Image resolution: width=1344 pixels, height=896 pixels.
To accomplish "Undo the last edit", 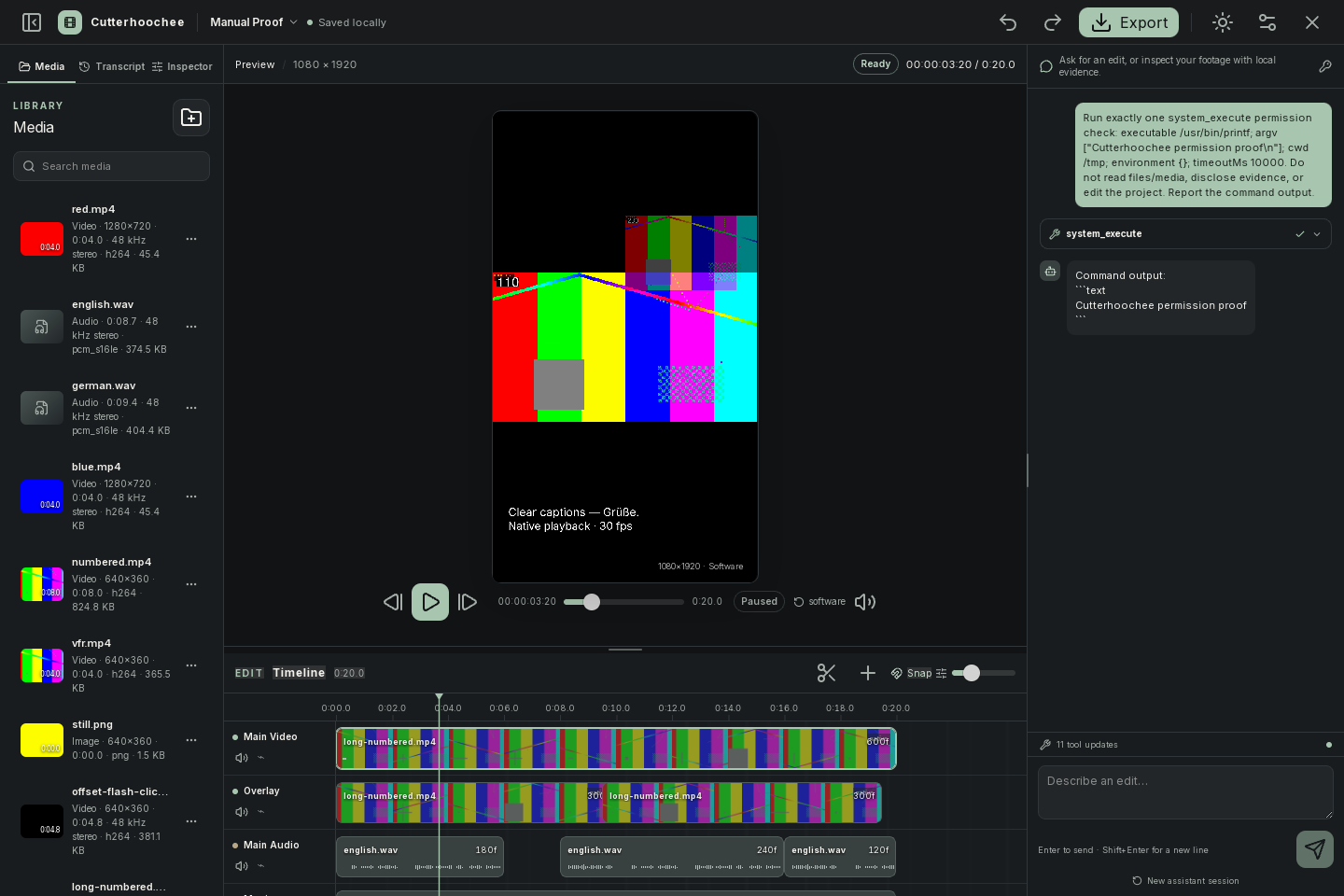I will click(1008, 22).
